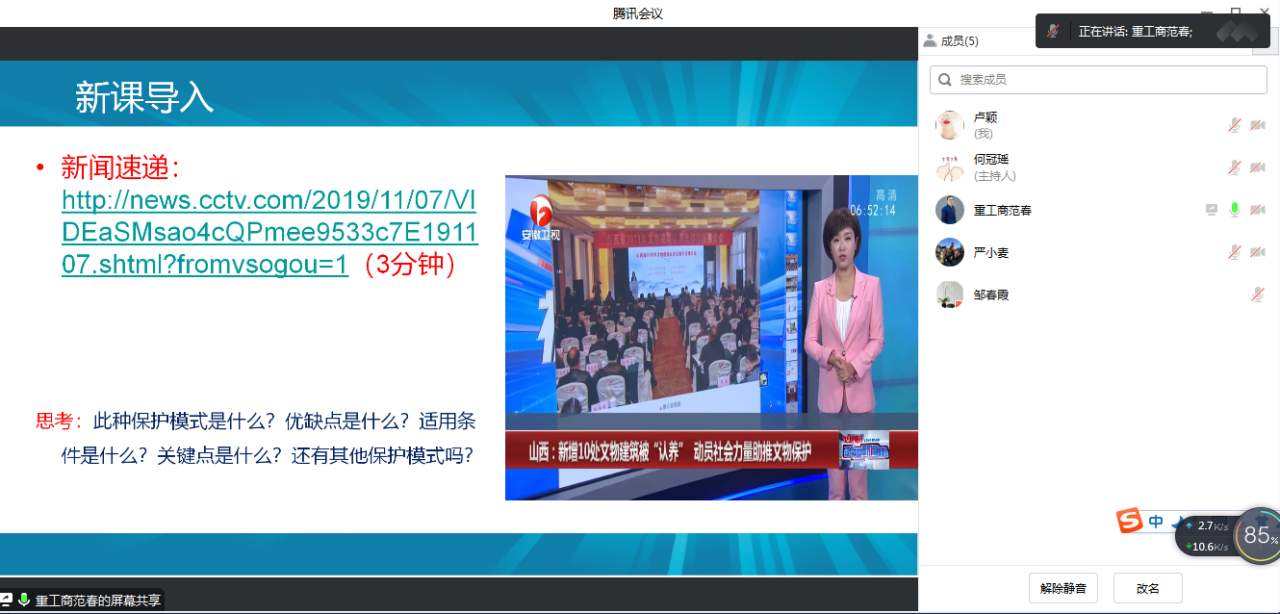Click 重工商范春's screen sharing icon
Screen dimensions: 1280x614
(1212, 210)
